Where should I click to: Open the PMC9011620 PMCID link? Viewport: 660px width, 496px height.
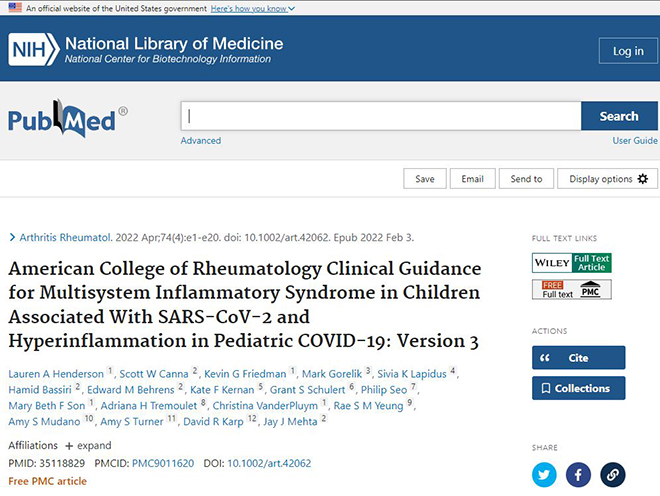[x=163, y=464]
